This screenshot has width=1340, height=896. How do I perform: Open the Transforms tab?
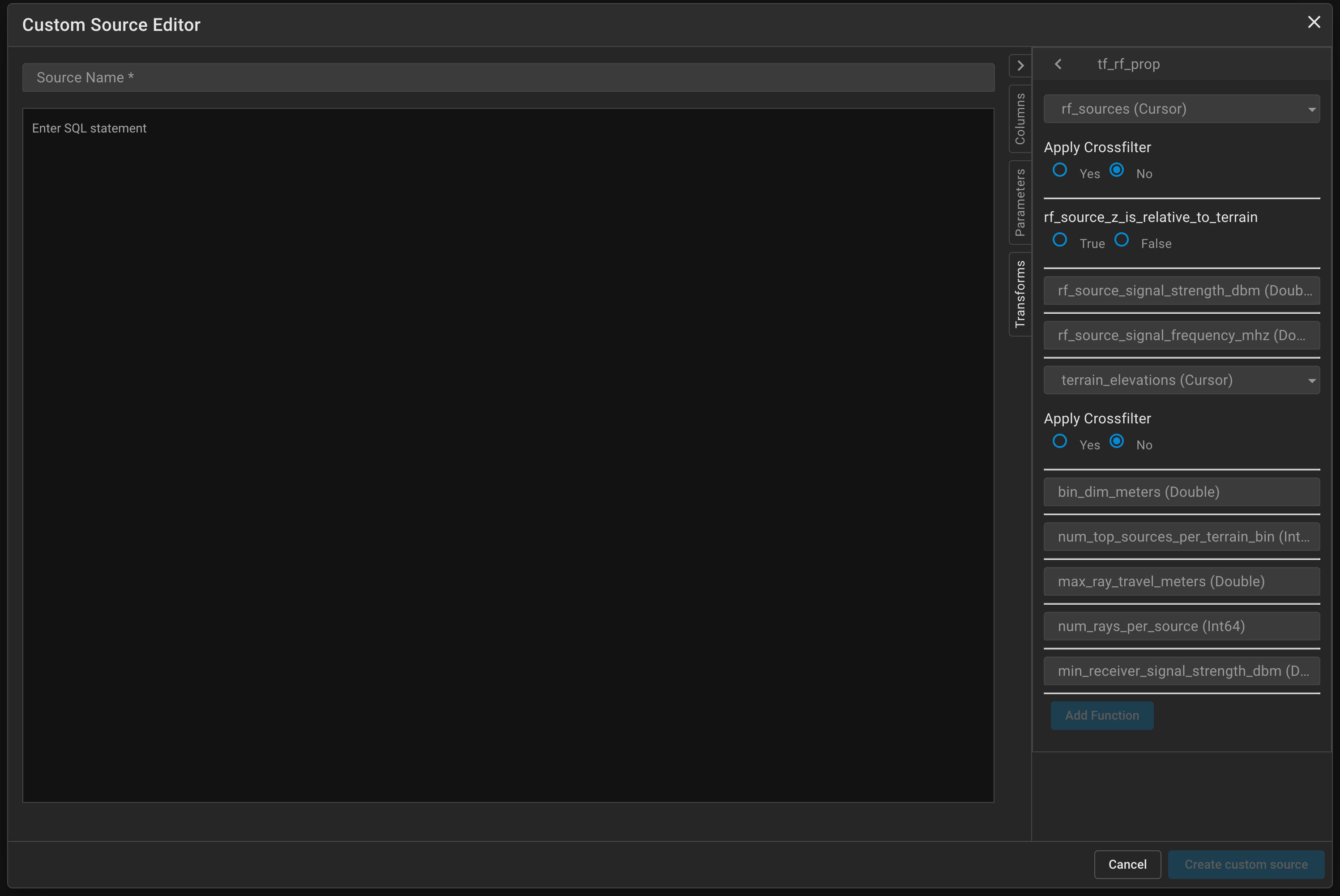click(x=1020, y=294)
